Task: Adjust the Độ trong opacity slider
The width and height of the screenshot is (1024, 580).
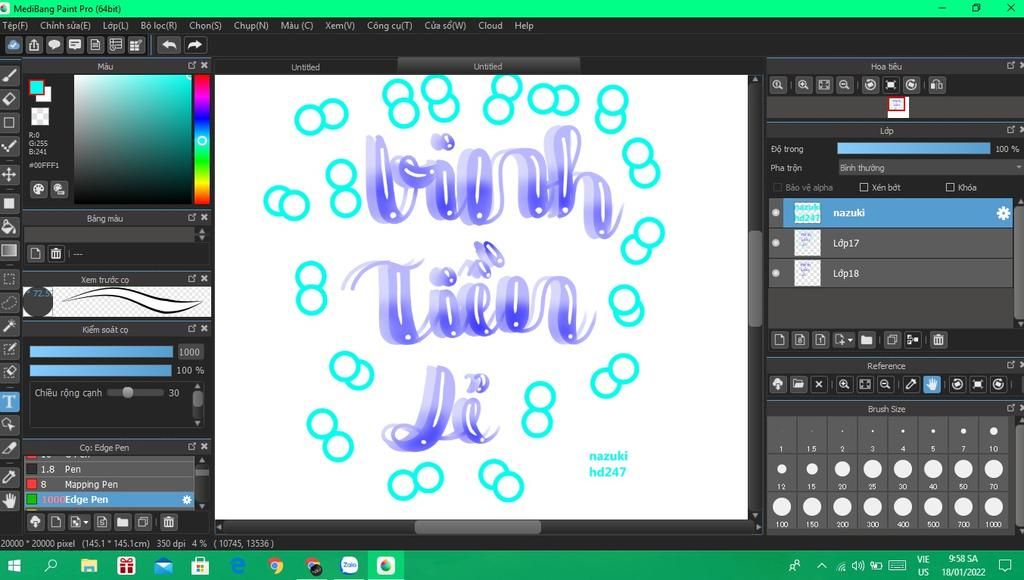Action: click(x=913, y=149)
